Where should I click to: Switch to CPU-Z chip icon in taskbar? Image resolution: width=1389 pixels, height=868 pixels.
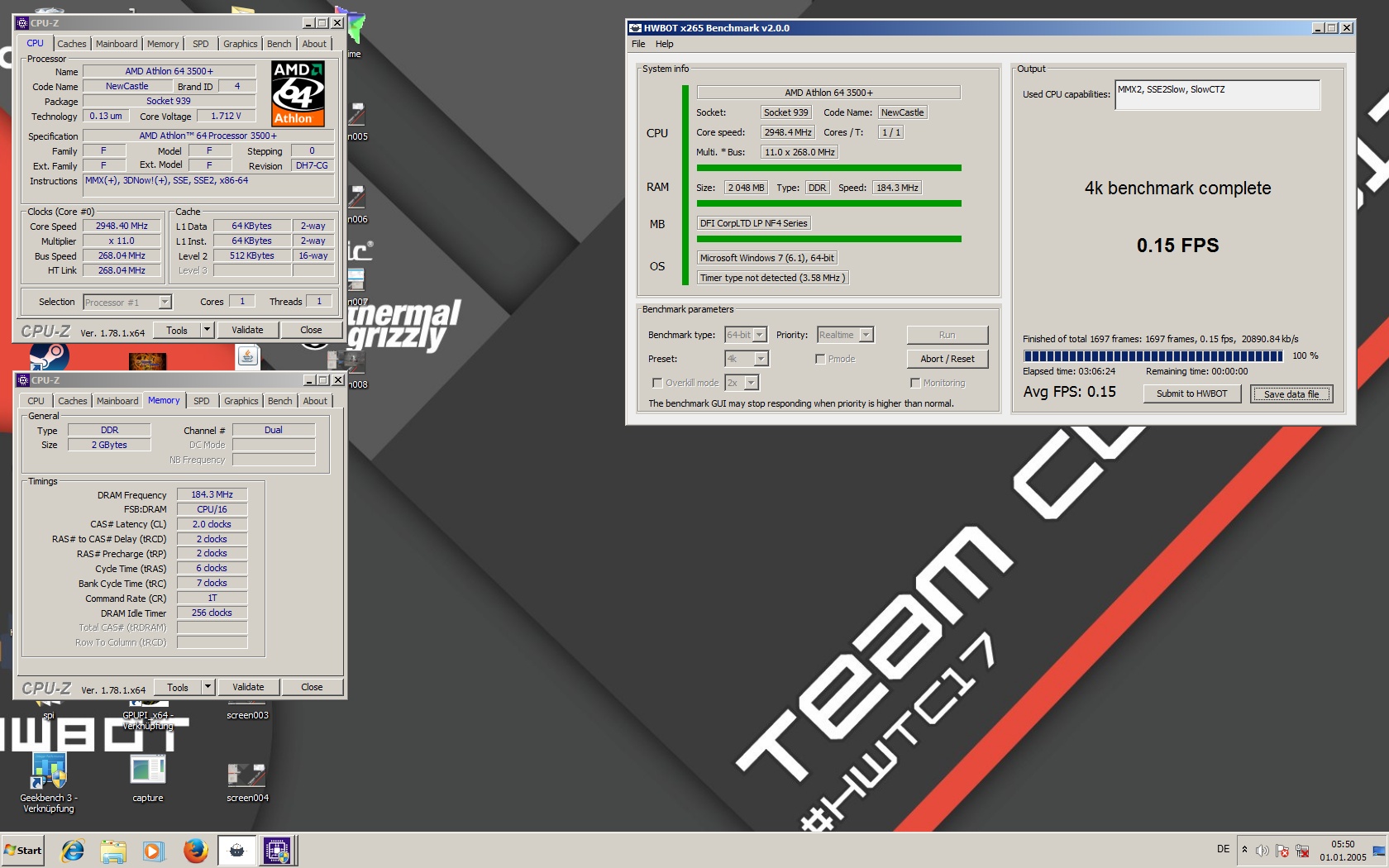(277, 851)
